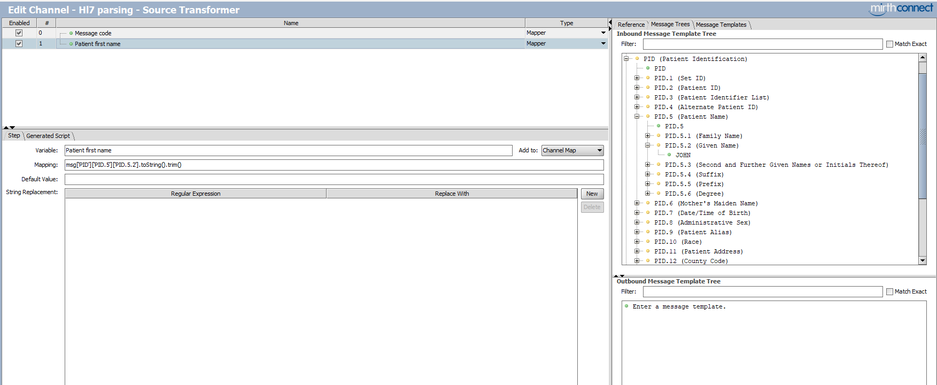937x385 pixels.
Task: Select PID.7 (Date/Time of Birth) item
Action: tap(703, 213)
